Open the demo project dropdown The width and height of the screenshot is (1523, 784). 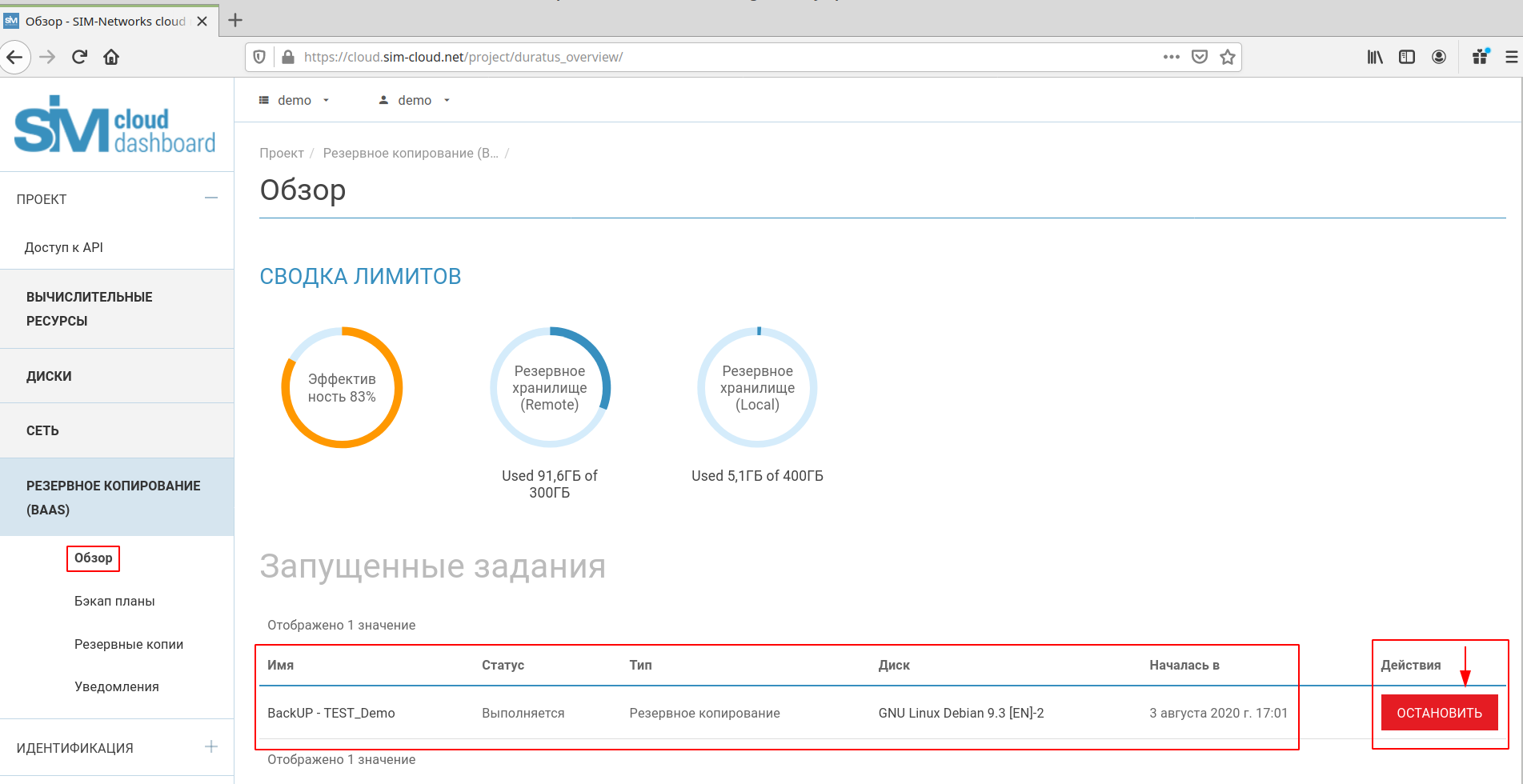295,100
